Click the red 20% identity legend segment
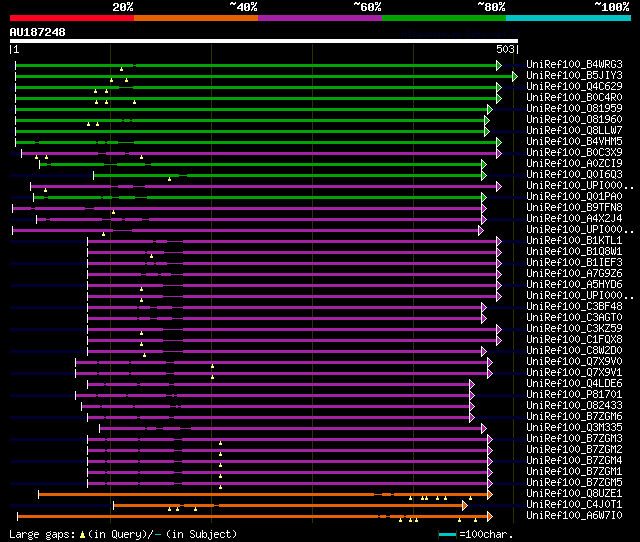 [72, 18]
